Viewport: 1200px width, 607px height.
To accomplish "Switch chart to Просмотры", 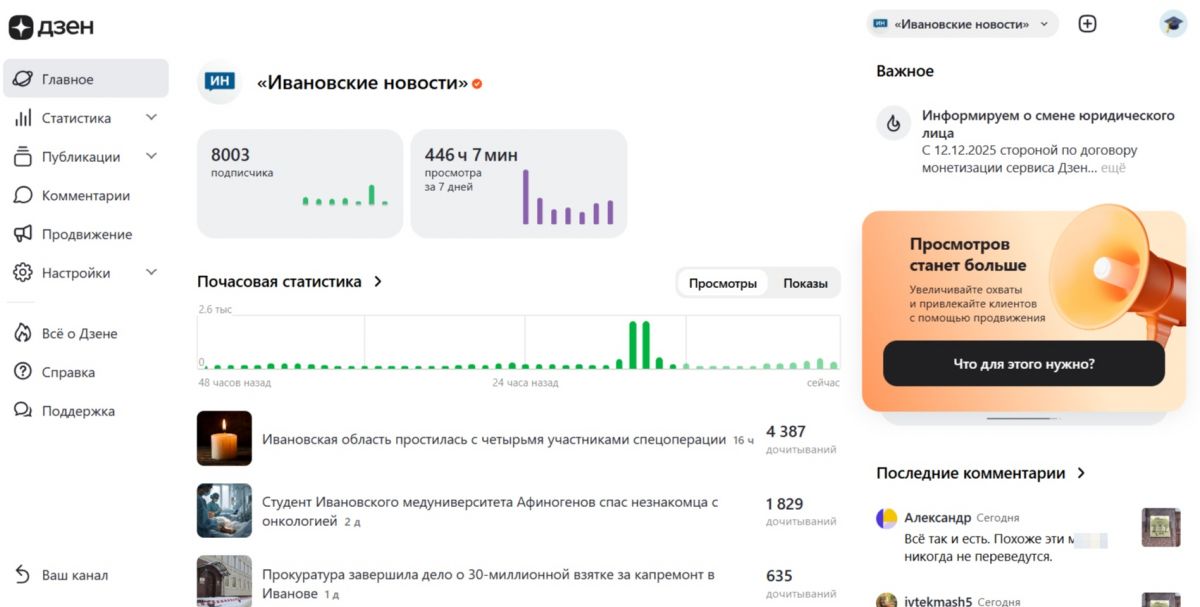I will [x=723, y=283].
